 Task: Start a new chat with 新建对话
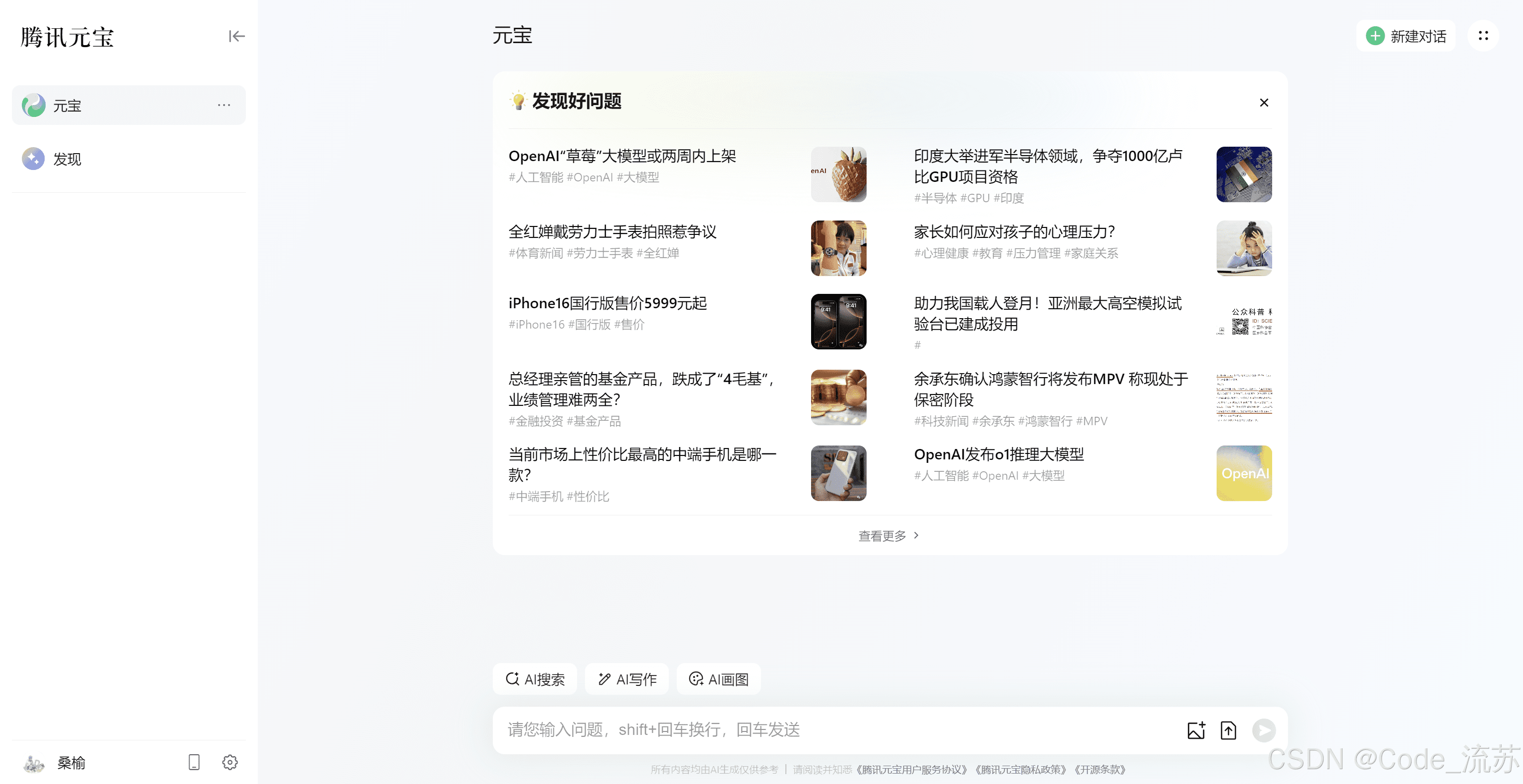coord(1406,36)
